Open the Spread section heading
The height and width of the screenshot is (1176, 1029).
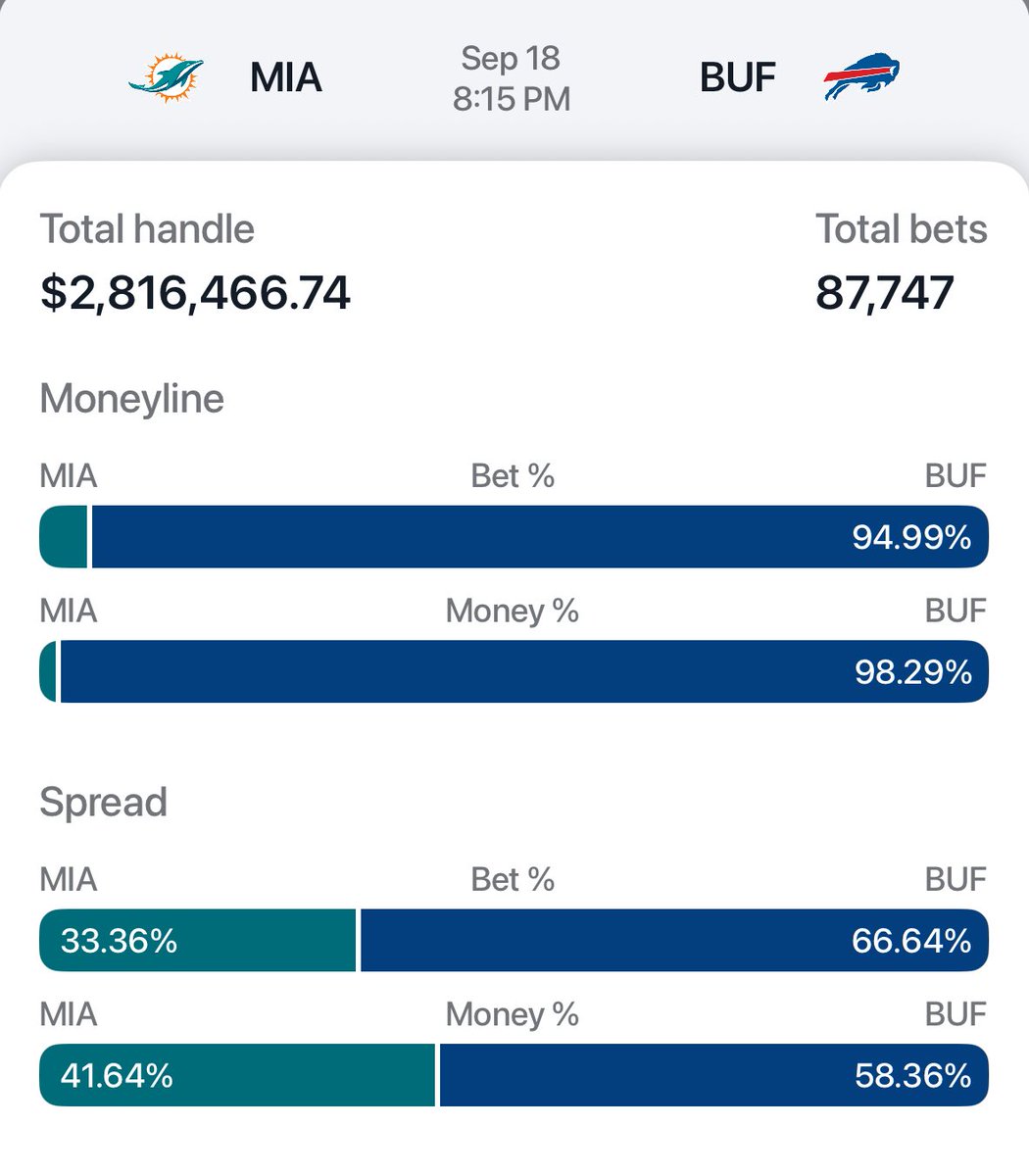coord(103,803)
